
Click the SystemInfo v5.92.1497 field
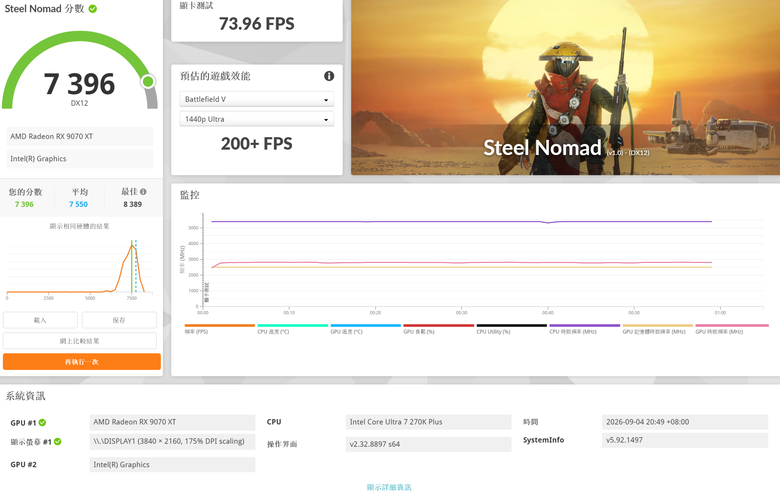click(685, 440)
